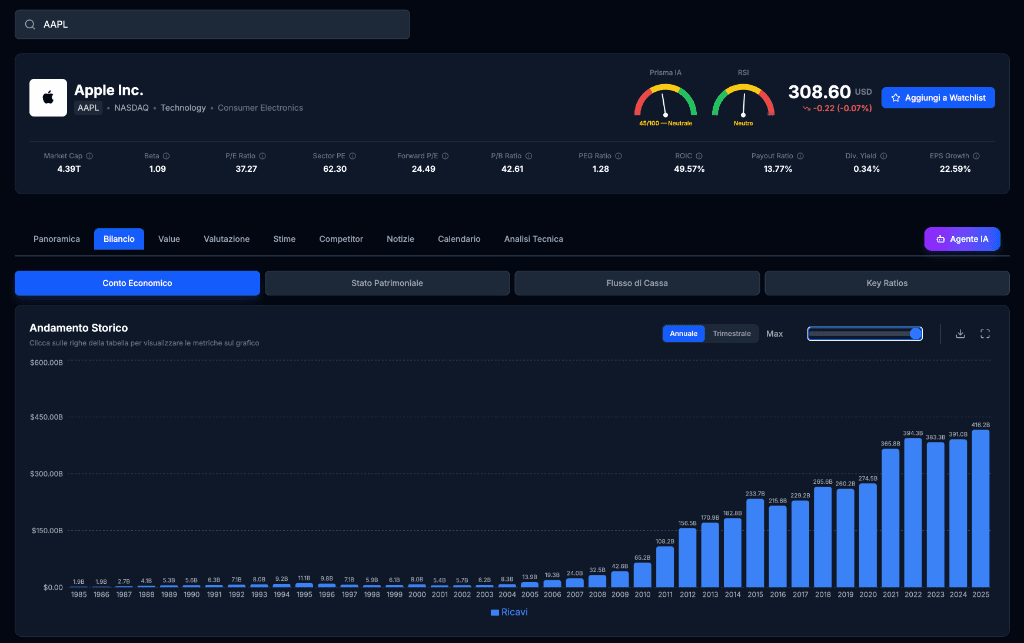Switch to Trimestrale period view
Screen dimensions: 1024x643
(731, 334)
